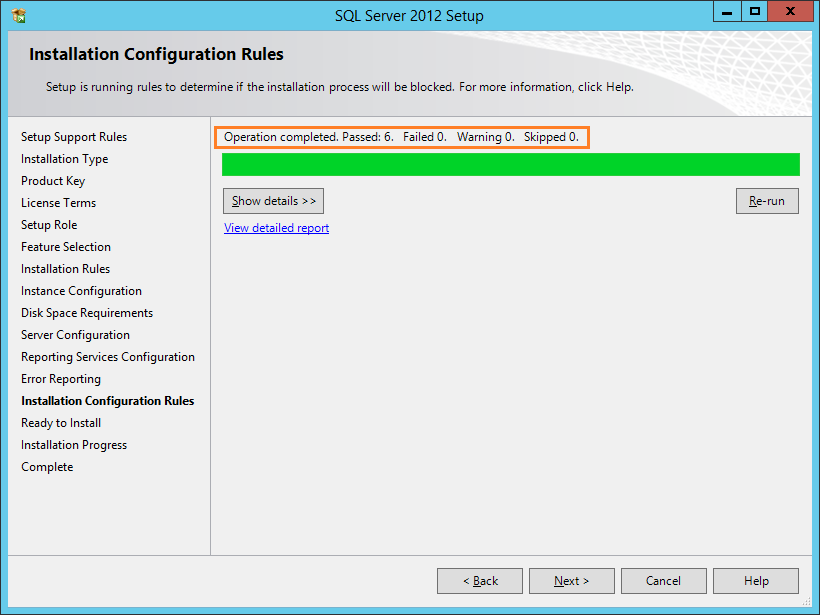
Task: Select Reporting Services Configuration
Action: pyautogui.click(x=108, y=357)
